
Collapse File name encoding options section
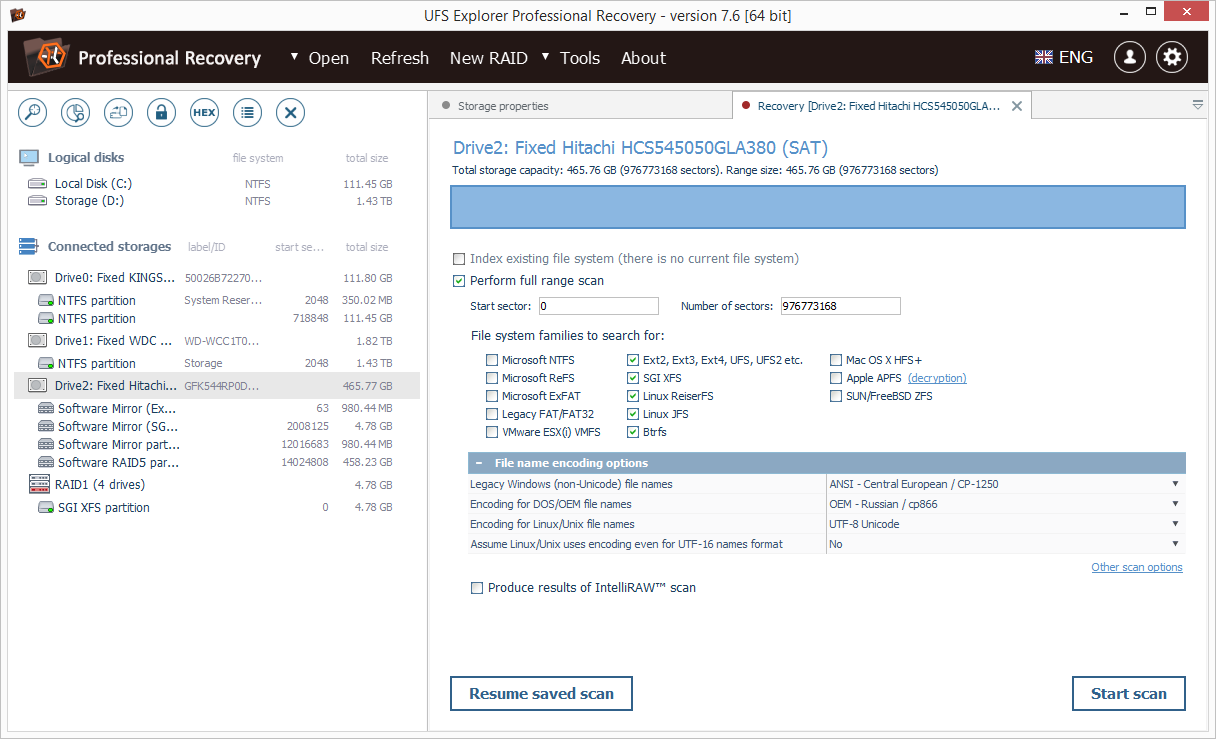pyautogui.click(x=479, y=463)
